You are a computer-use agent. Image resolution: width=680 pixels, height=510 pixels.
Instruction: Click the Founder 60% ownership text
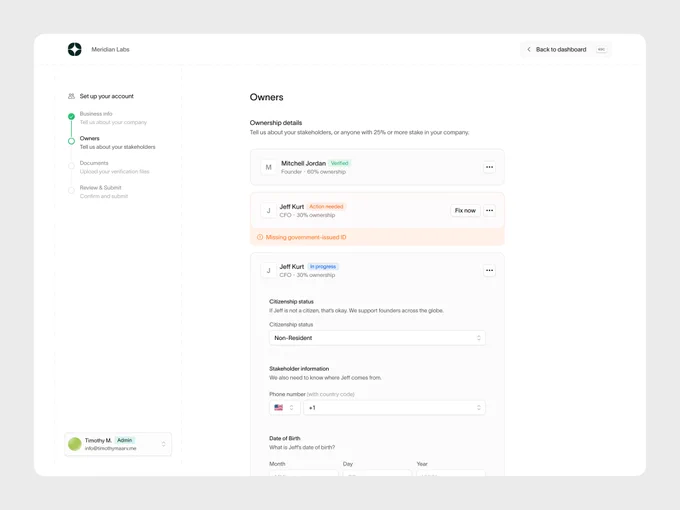[313, 172]
